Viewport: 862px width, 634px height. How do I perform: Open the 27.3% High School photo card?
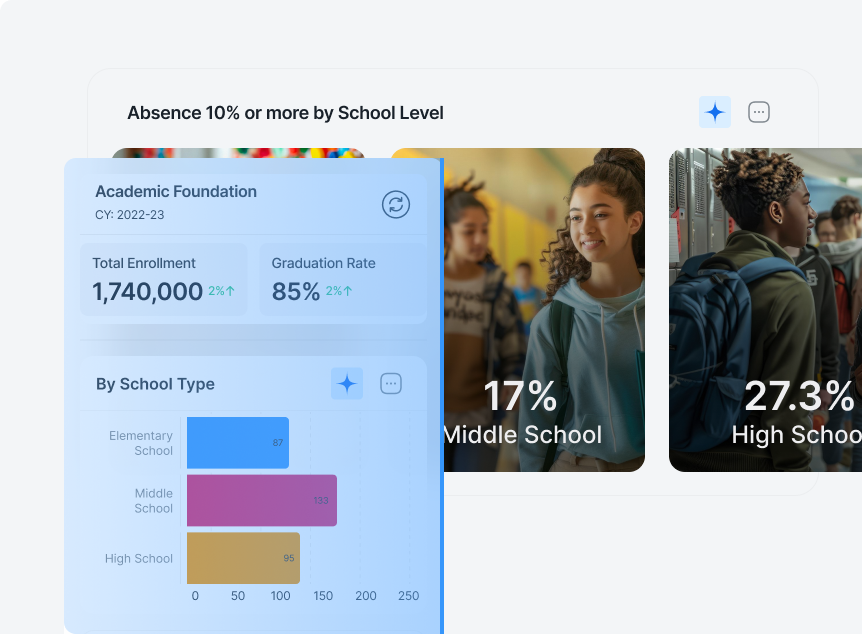(765, 310)
